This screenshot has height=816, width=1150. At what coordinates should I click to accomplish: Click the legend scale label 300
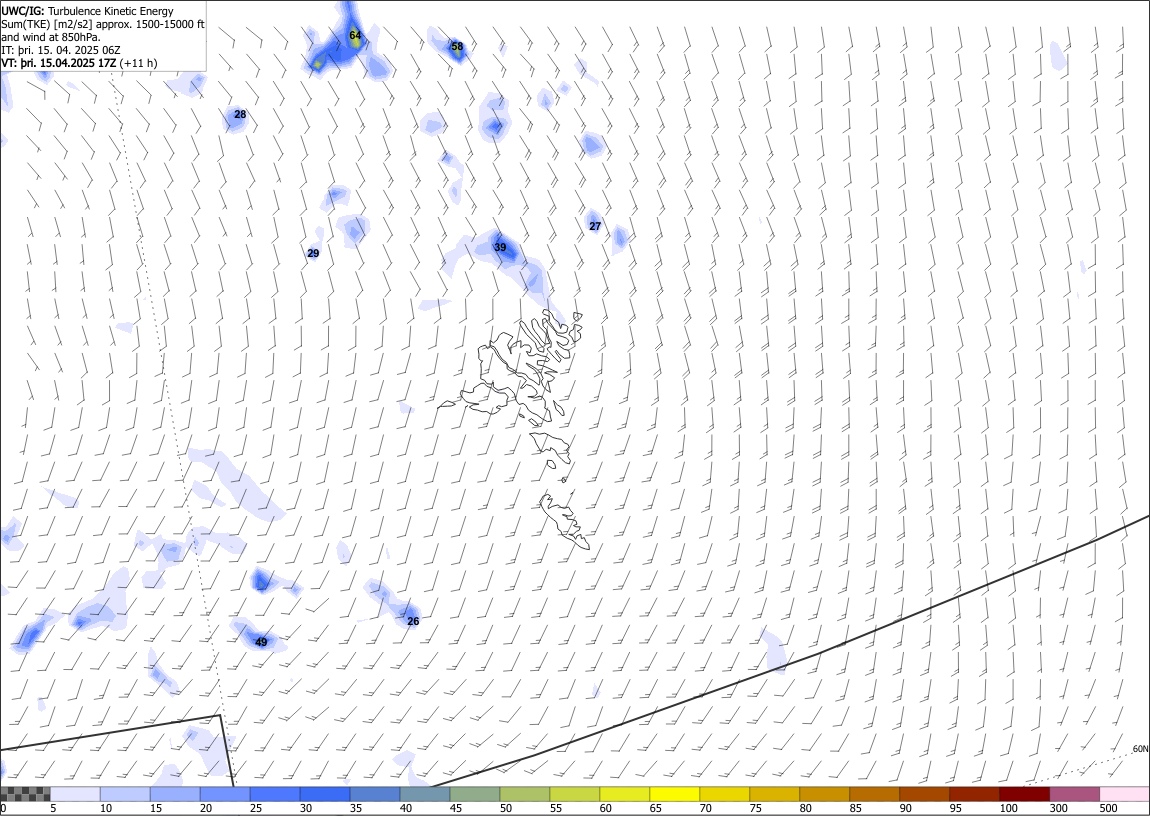pyautogui.click(x=1058, y=809)
